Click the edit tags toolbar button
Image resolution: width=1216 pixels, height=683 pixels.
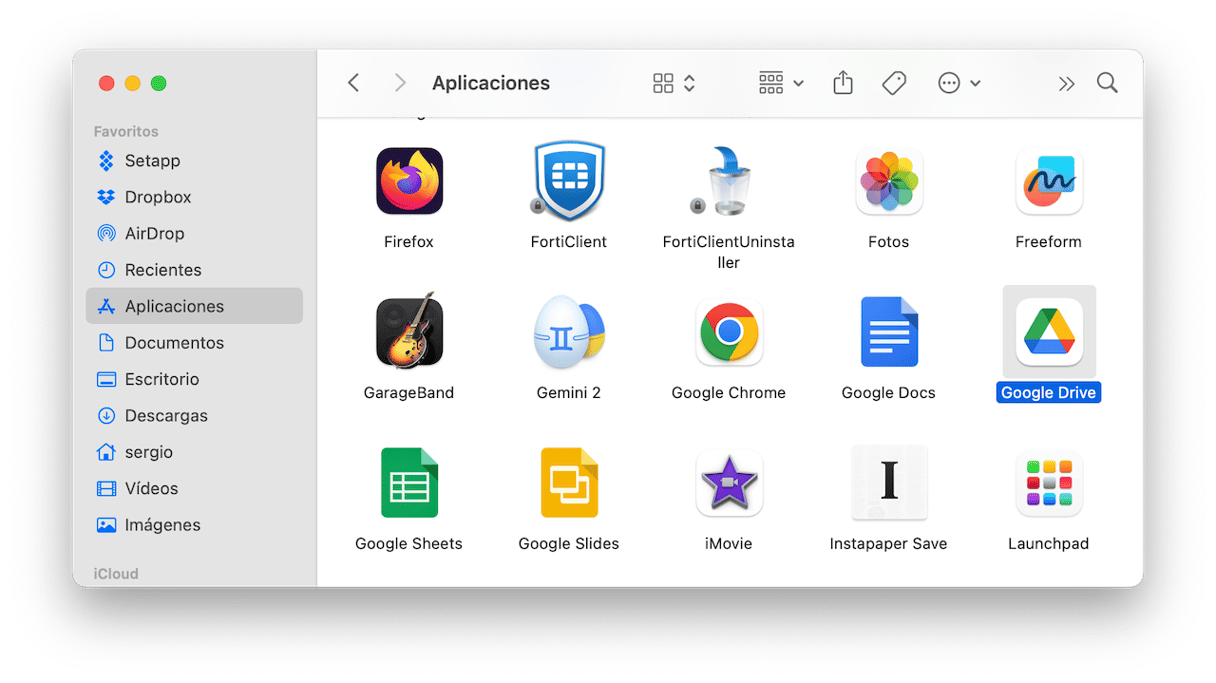(x=894, y=84)
